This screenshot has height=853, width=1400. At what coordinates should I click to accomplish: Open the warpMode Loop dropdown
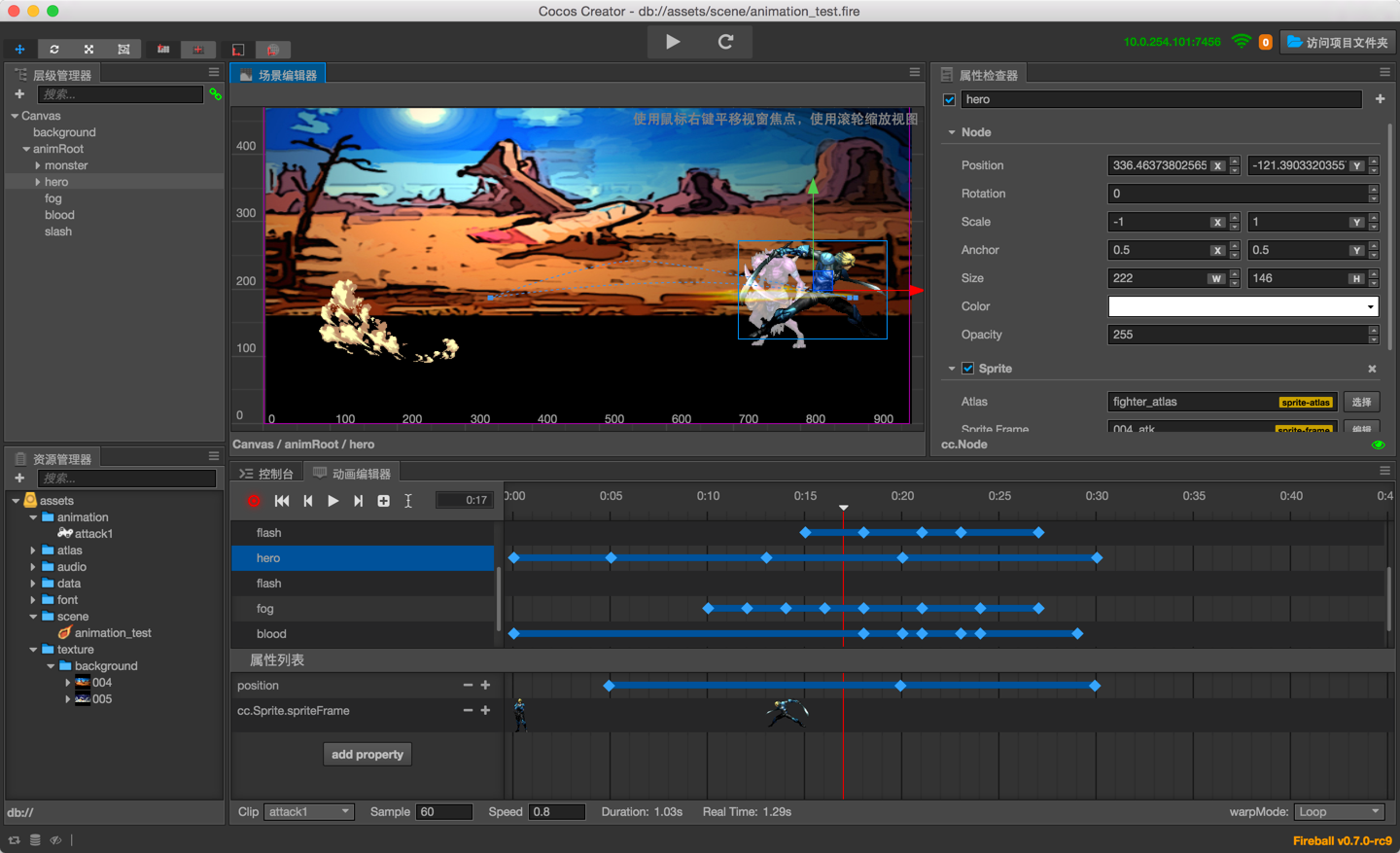(x=1339, y=812)
